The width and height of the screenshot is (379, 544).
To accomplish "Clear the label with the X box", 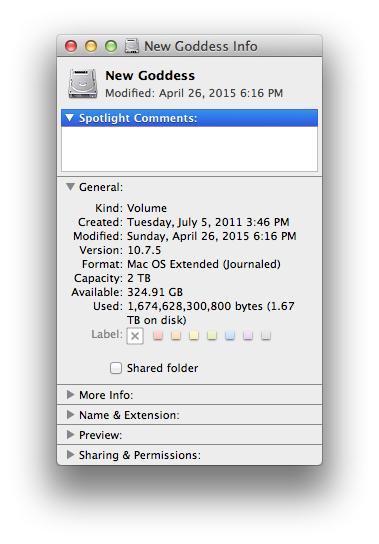I will pos(135,336).
